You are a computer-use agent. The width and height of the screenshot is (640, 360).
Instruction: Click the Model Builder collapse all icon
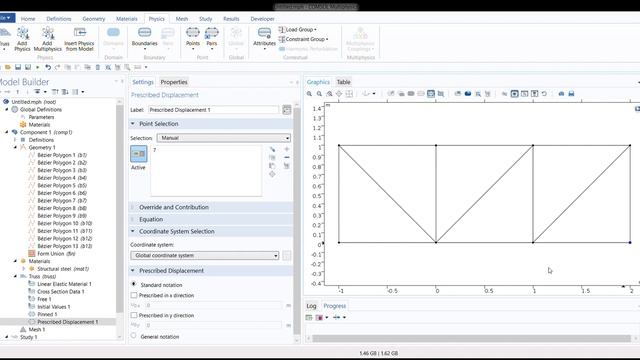pos(55,92)
